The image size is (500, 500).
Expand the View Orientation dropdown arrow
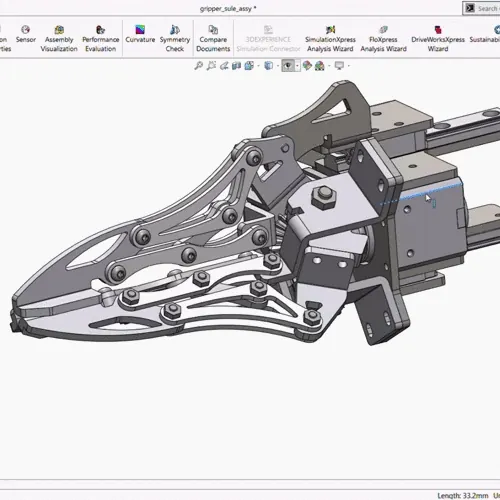pos(258,66)
